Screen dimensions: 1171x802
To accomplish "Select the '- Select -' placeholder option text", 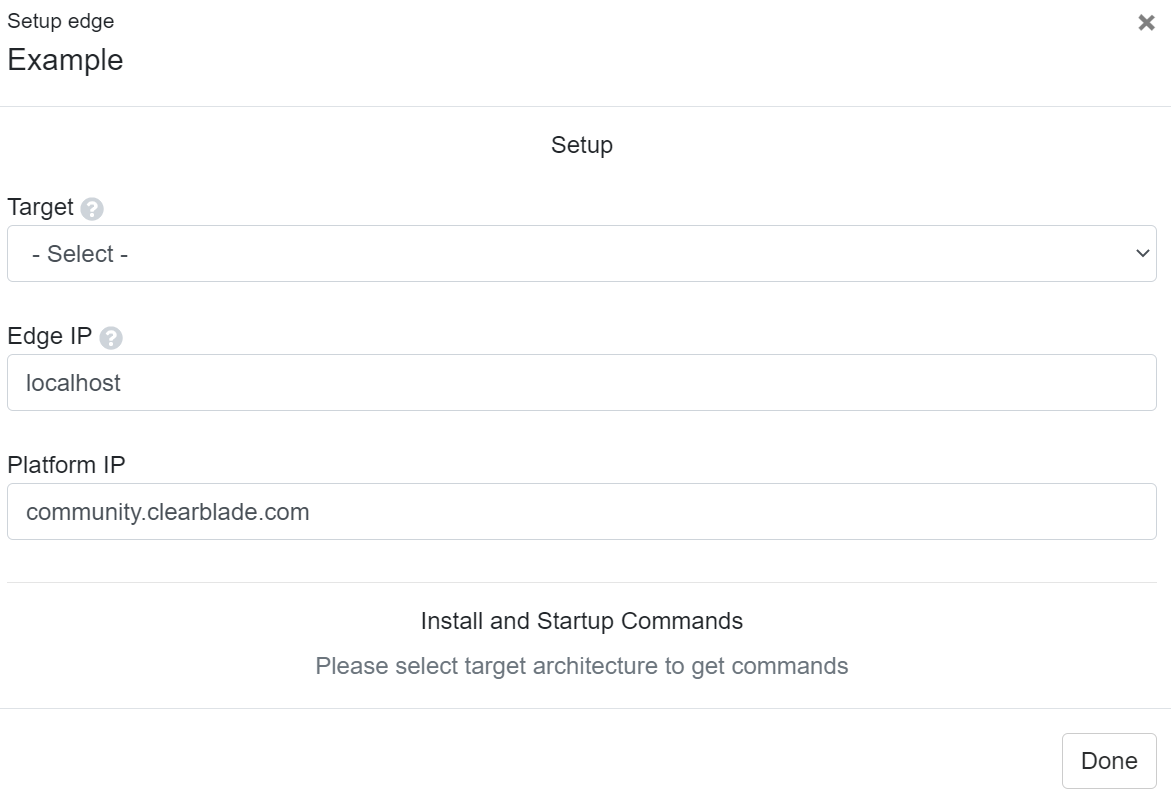I will click(x=80, y=254).
